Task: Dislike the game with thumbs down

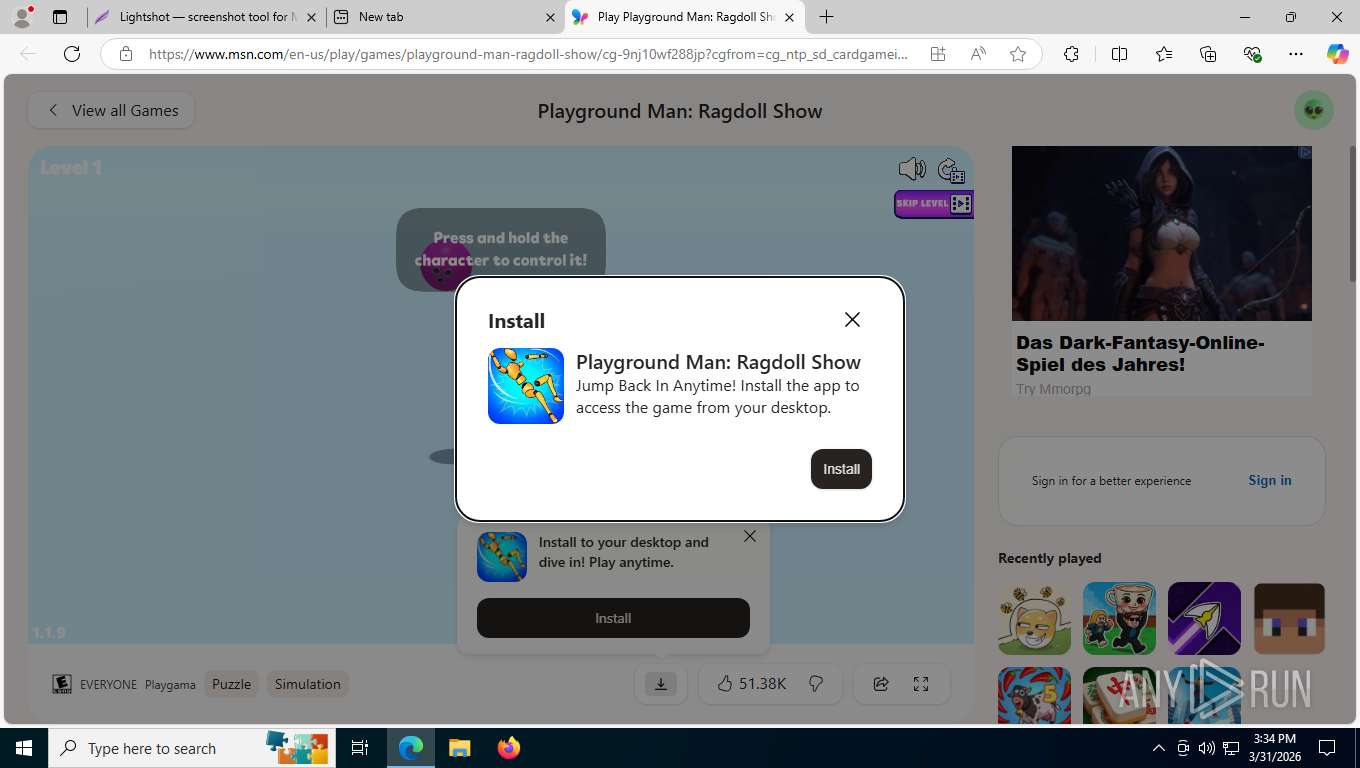Action: 816,684
